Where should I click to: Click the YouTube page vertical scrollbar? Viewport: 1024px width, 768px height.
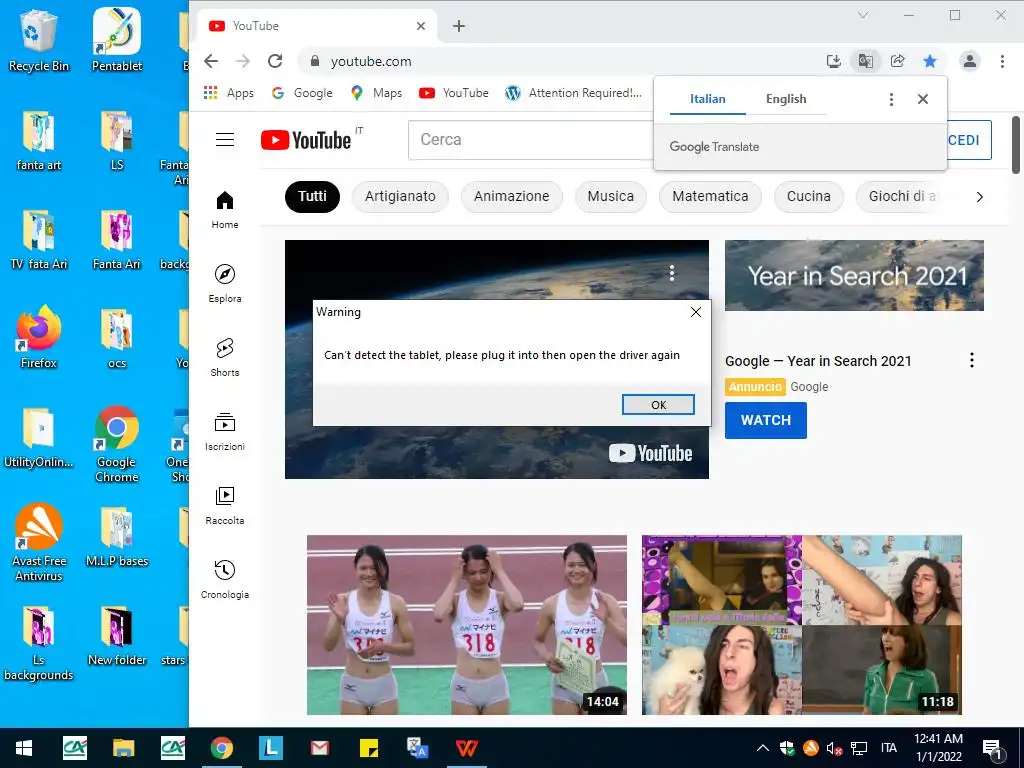coord(1016,145)
